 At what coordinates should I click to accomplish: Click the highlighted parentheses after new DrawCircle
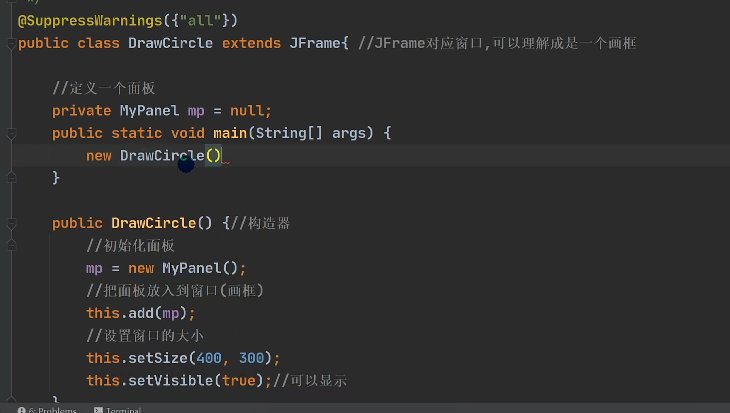[x=213, y=156]
